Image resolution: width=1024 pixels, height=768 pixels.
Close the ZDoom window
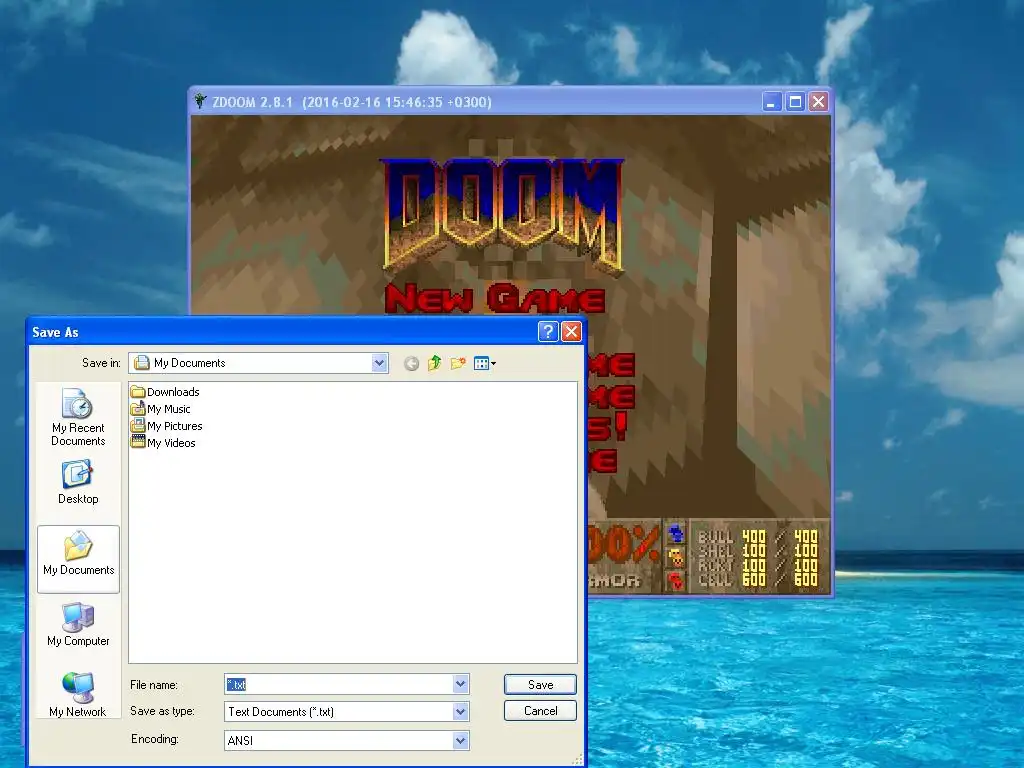[x=818, y=102]
